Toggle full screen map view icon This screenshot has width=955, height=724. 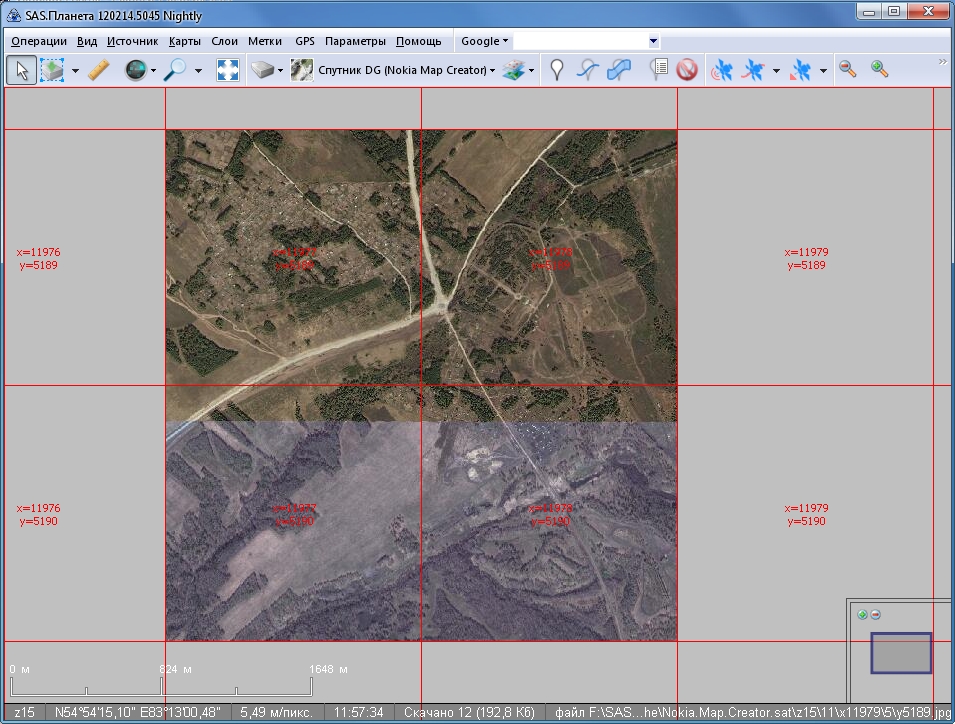click(228, 70)
